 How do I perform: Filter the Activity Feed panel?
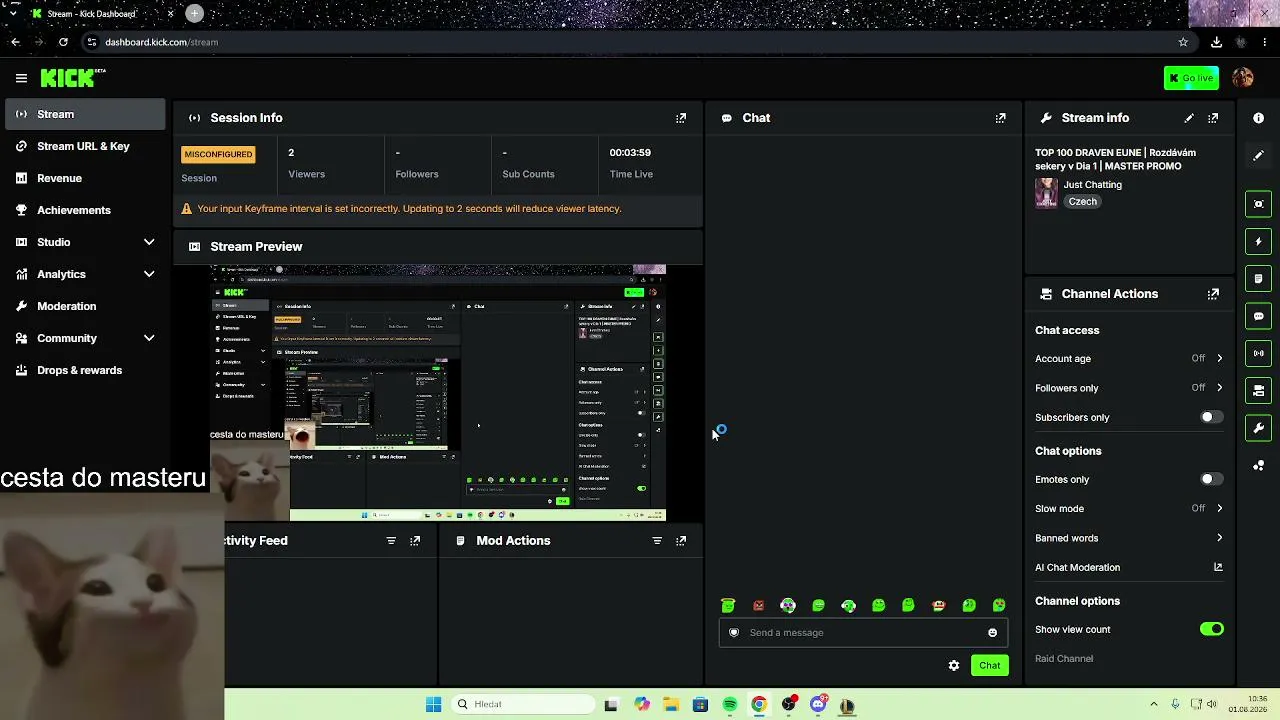tap(391, 541)
